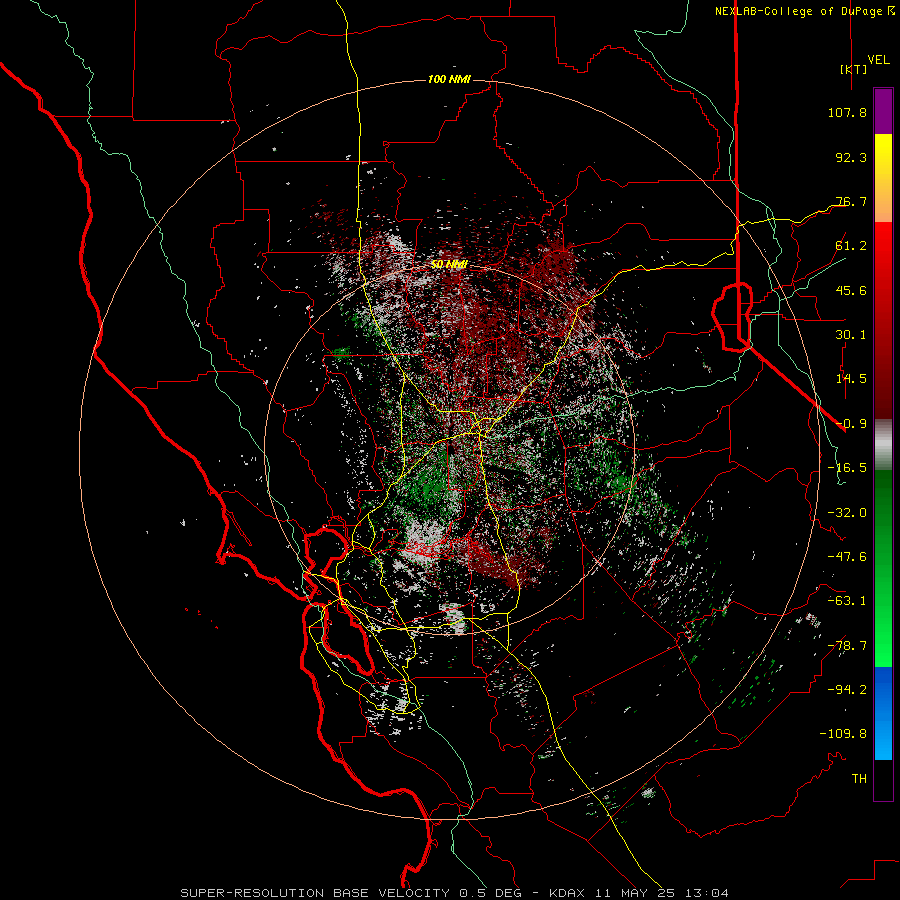Select the 45.6 scale value
Screen dimensions: 900x900
[851, 290]
